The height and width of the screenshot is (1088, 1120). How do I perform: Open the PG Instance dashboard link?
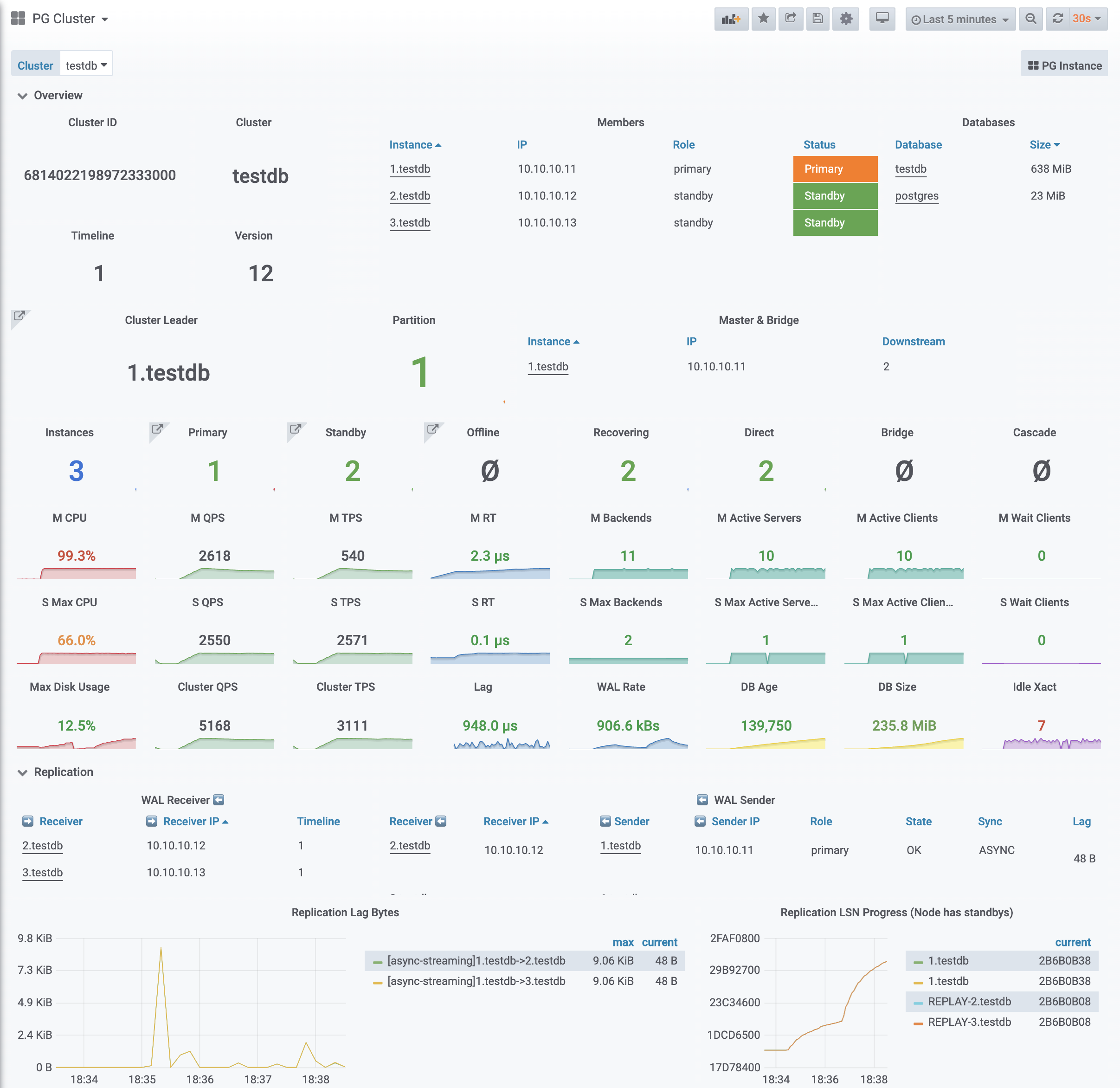(1064, 65)
